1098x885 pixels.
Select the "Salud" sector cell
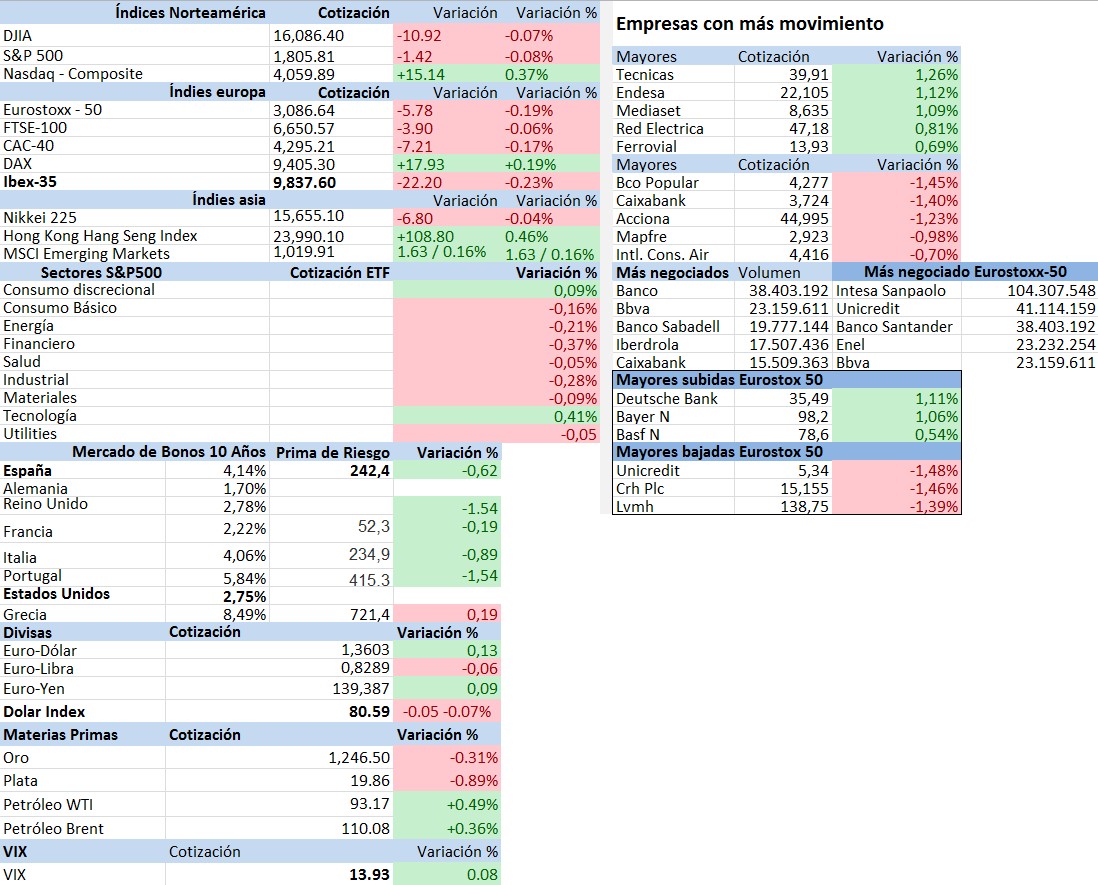pos(22,362)
